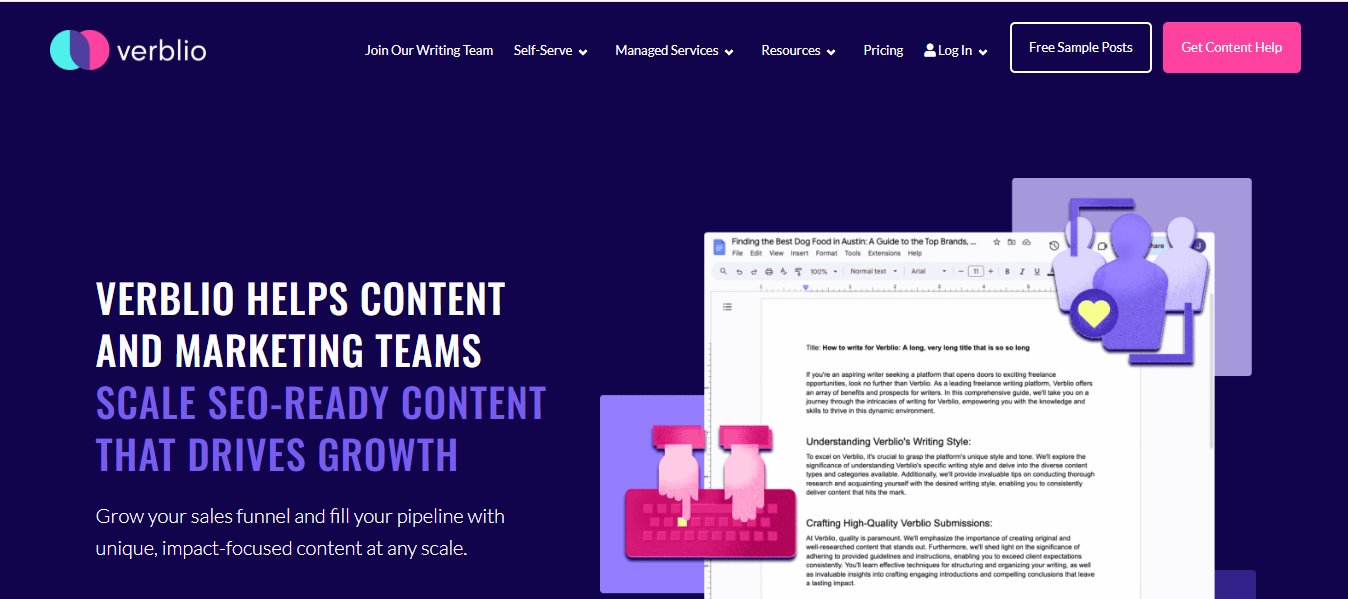Open the Extensions menu in the document
Screen dimensions: 1348x599
pos(884,253)
